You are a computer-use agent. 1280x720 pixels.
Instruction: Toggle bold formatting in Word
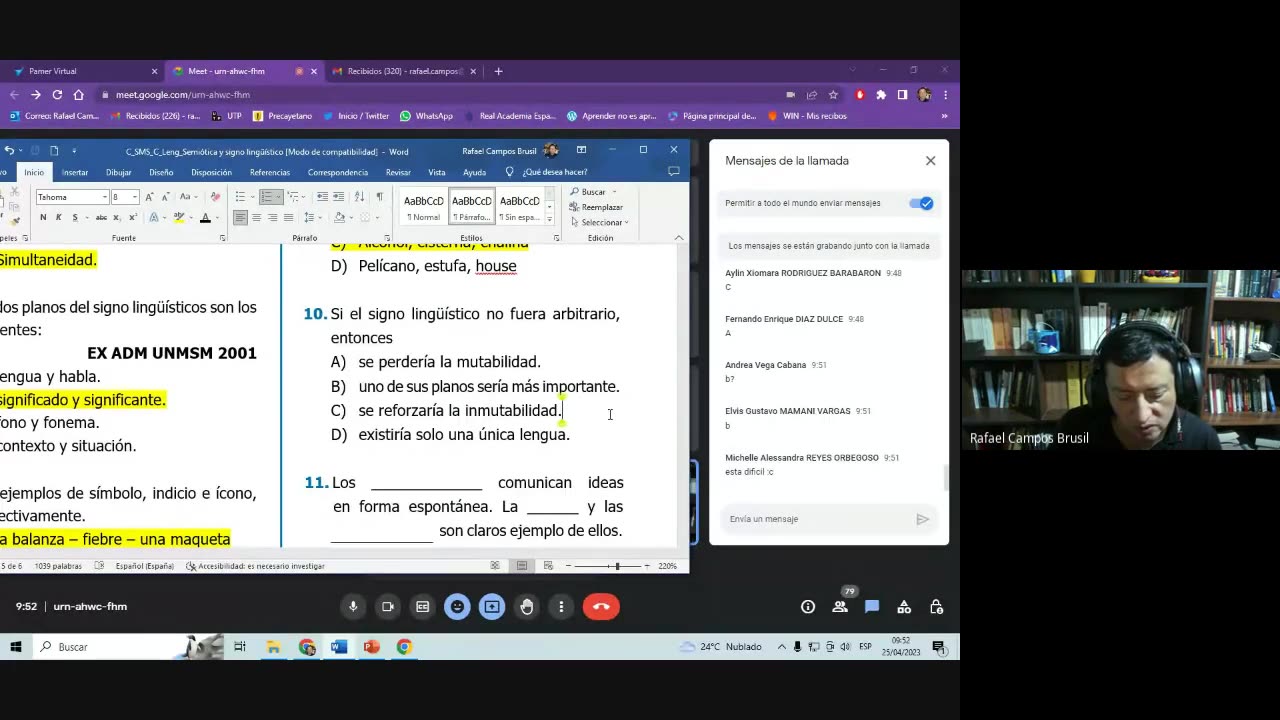point(43,217)
